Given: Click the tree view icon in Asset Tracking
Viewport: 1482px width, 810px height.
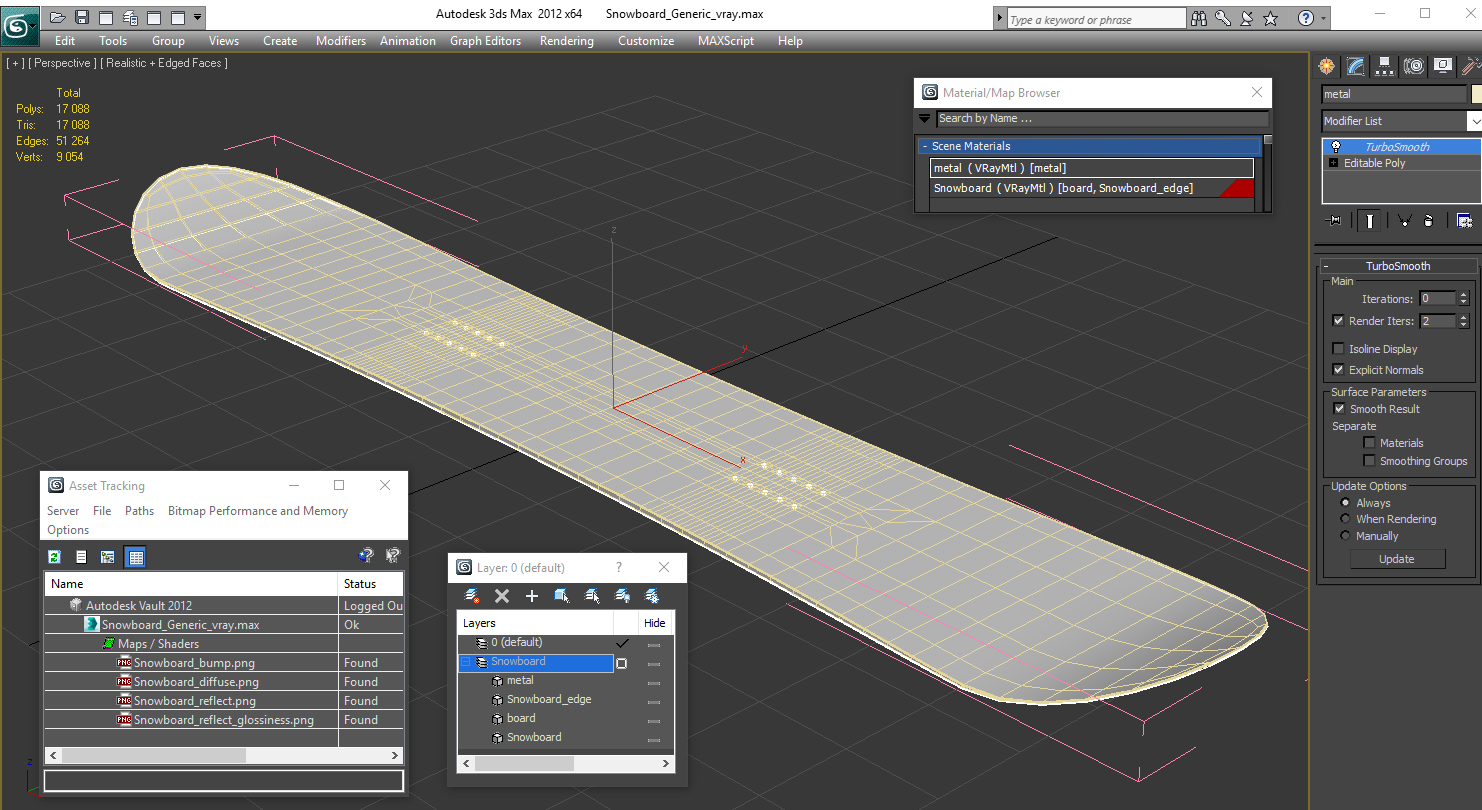Looking at the screenshot, I should 107,557.
